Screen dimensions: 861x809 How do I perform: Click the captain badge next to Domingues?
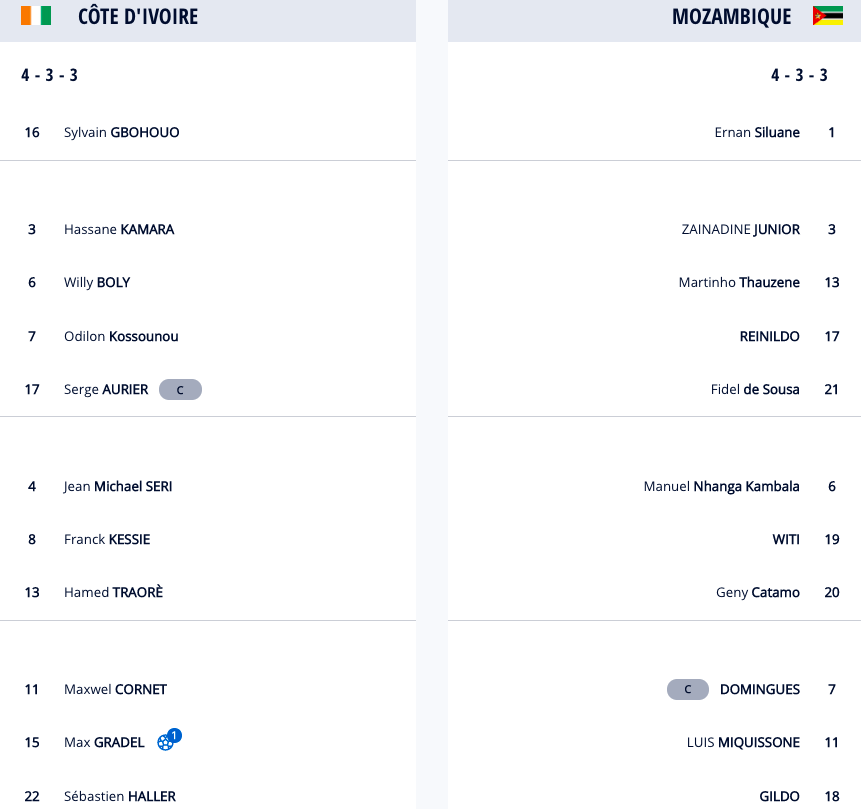688,690
